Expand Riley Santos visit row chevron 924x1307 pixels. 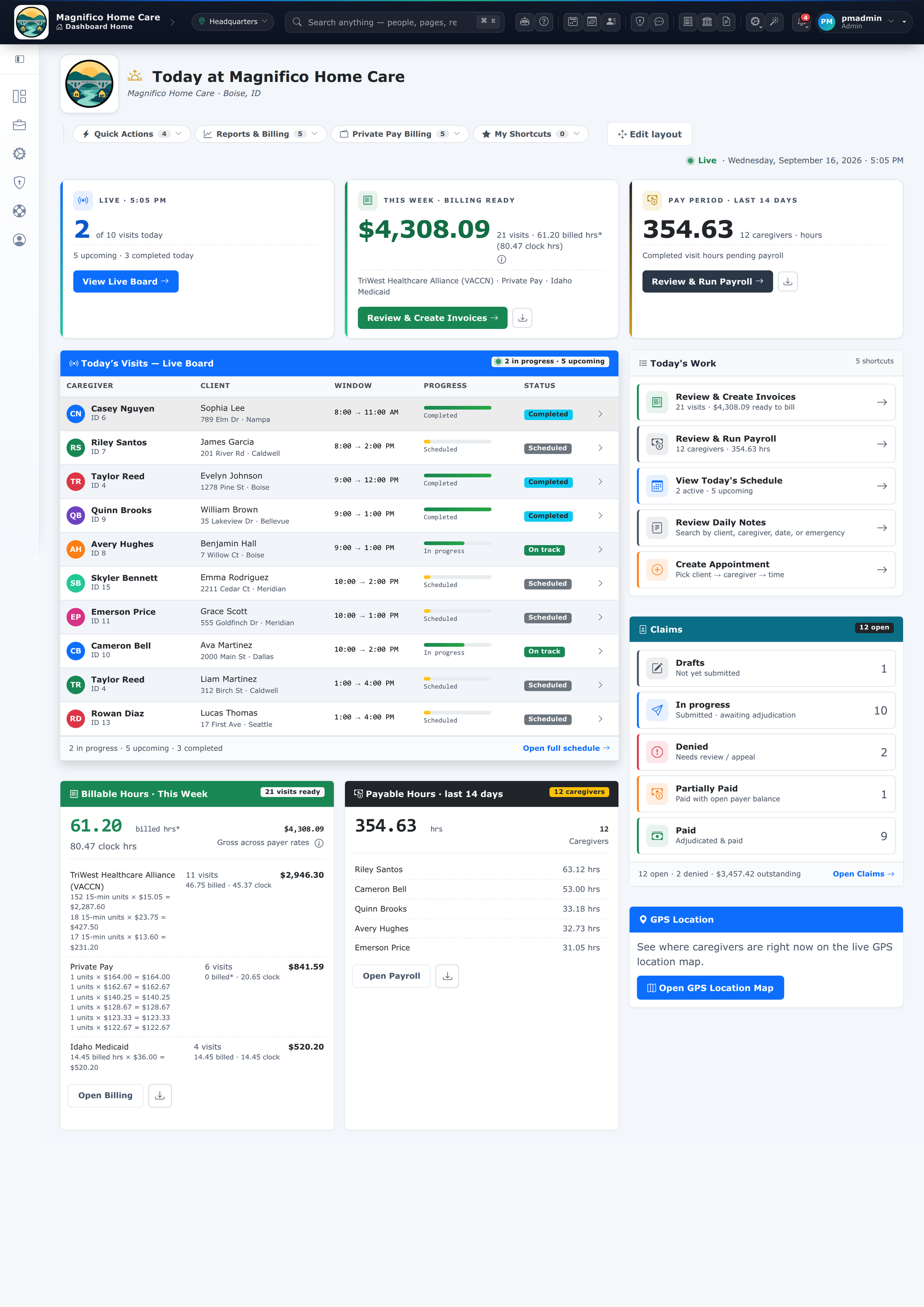tap(600, 448)
